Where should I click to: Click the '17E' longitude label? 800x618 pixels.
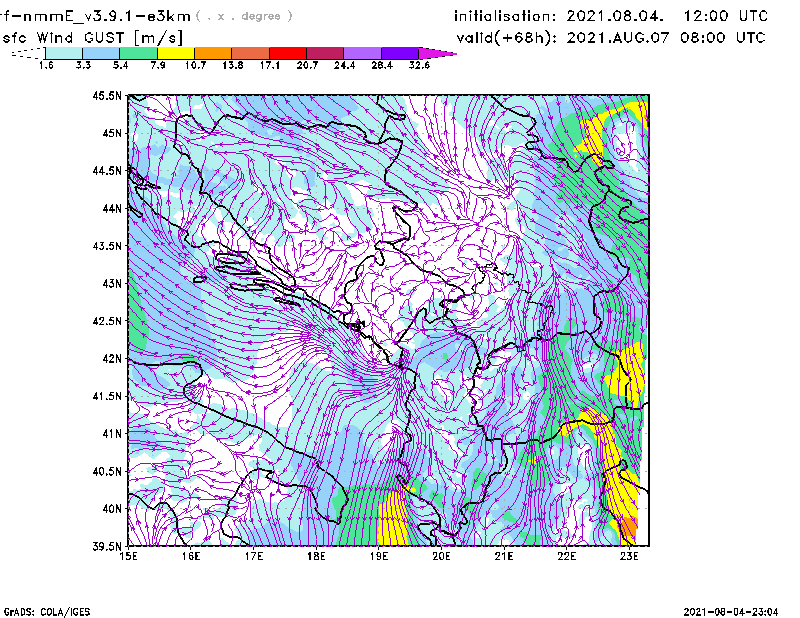(x=254, y=556)
